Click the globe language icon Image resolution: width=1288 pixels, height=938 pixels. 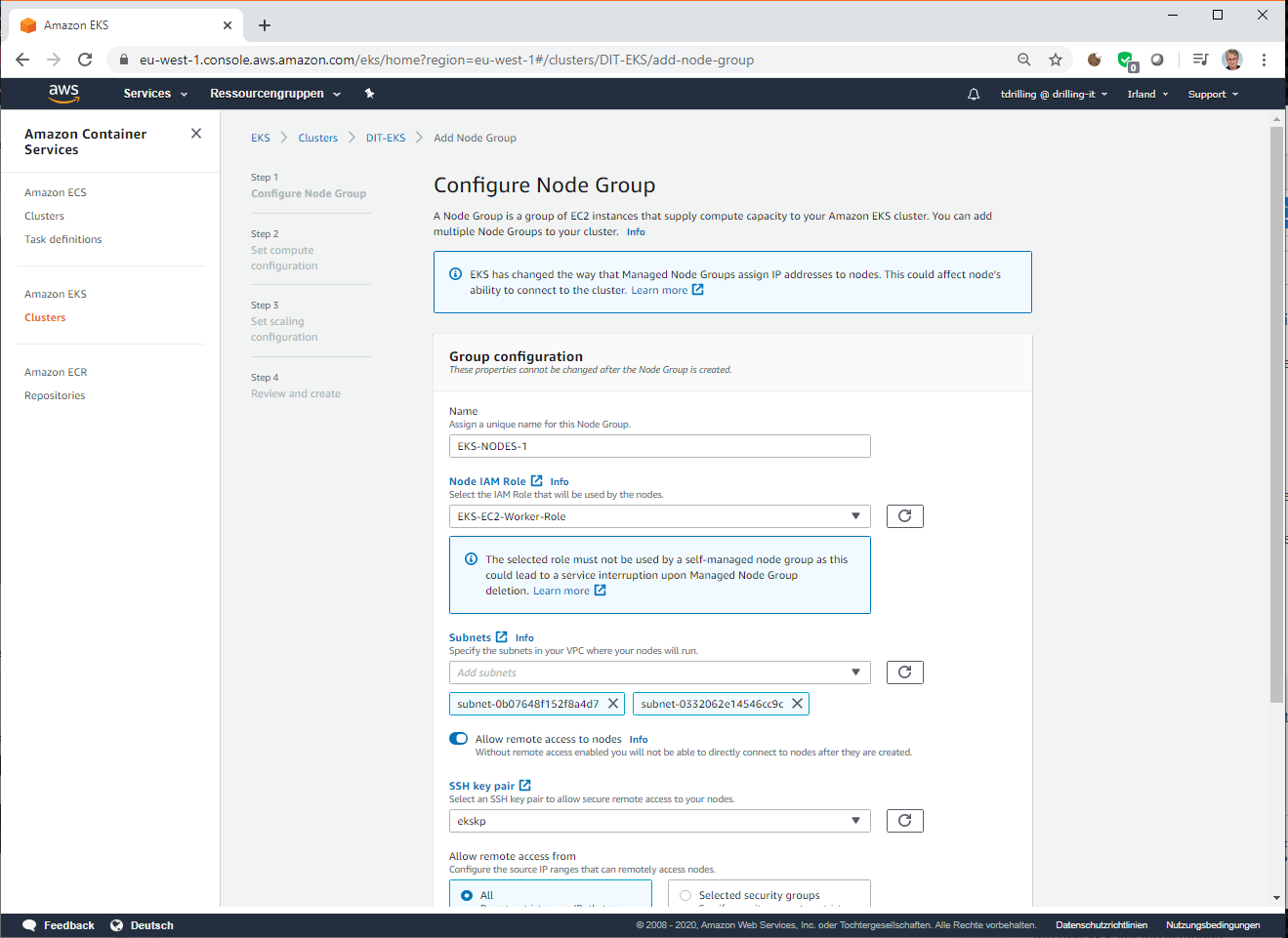(x=117, y=925)
